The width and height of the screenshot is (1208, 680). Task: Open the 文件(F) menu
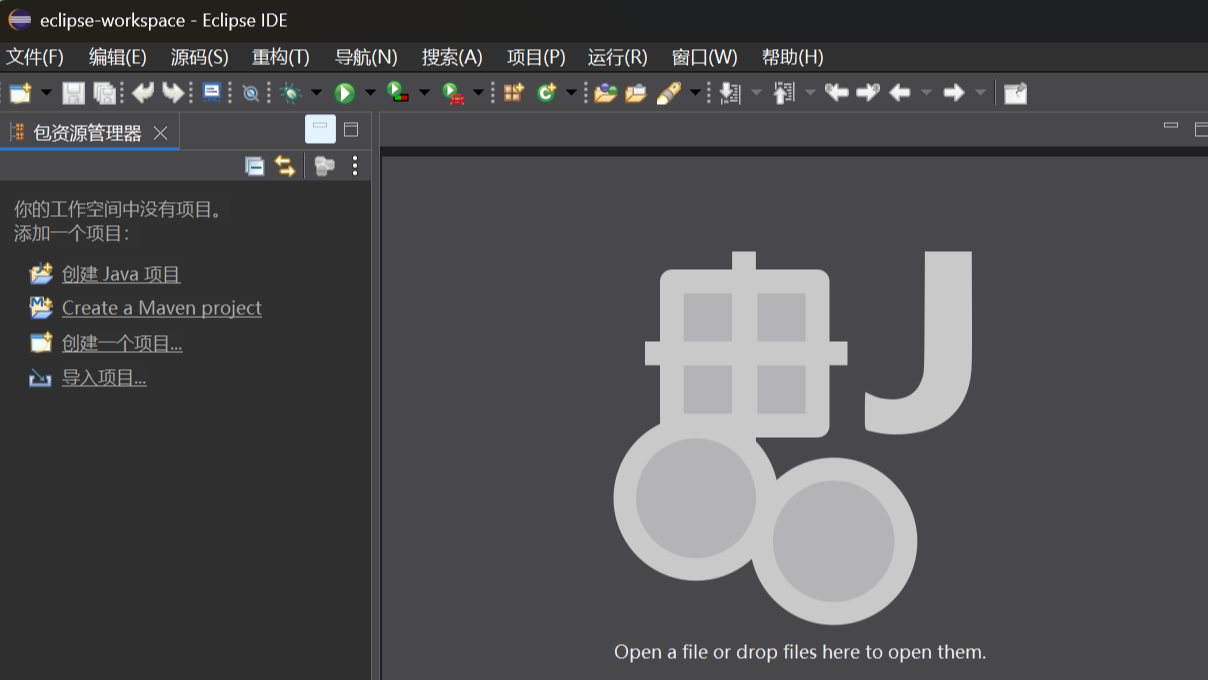coord(35,57)
